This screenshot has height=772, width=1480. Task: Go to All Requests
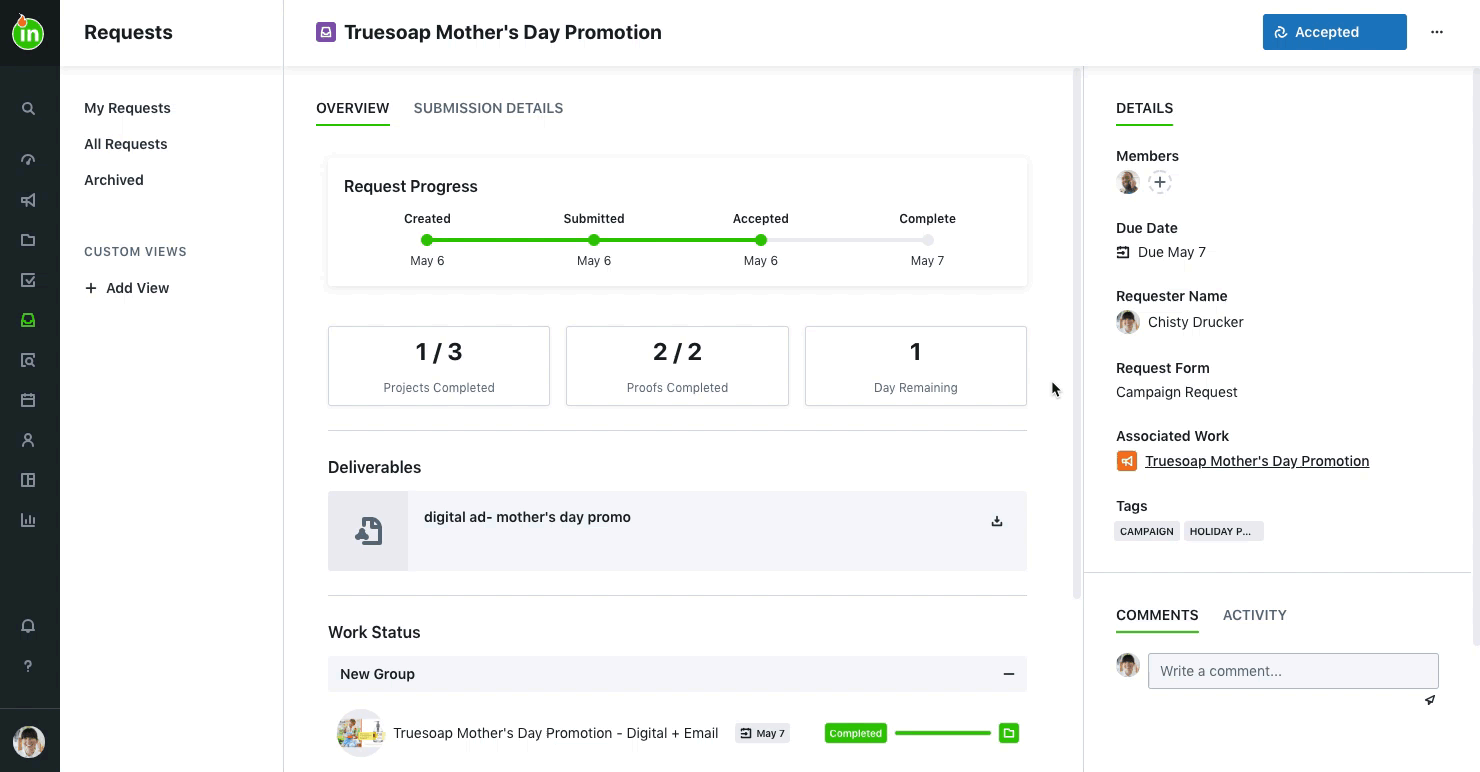(x=126, y=144)
